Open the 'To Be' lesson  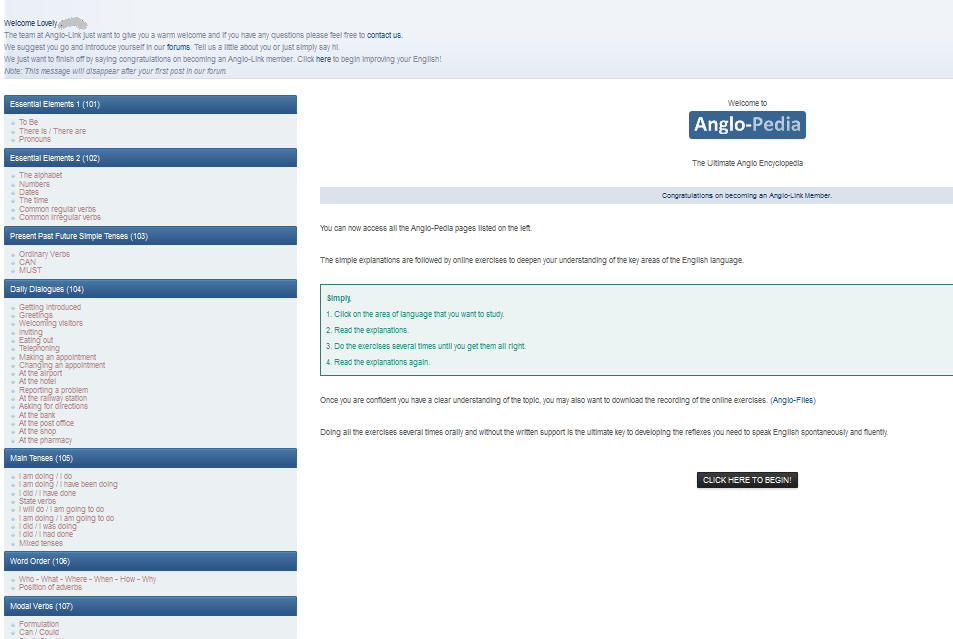coord(28,122)
